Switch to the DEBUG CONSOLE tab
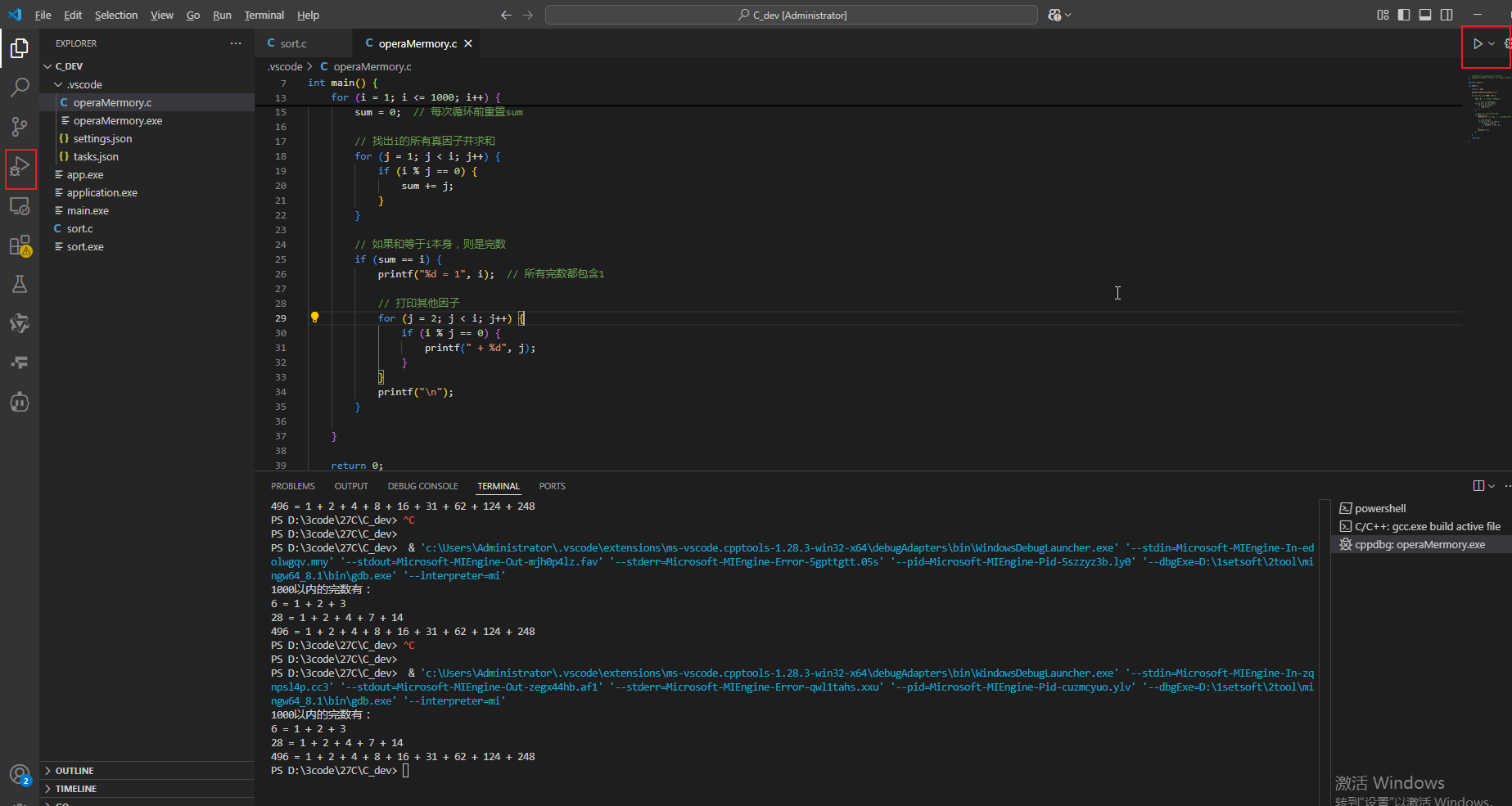 click(x=422, y=486)
